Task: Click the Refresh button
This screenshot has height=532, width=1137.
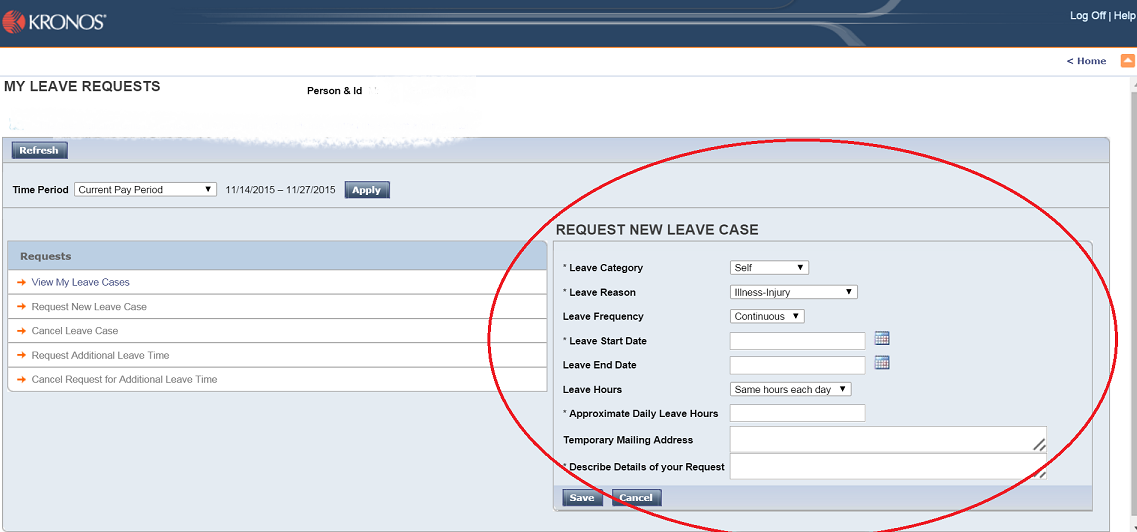Action: point(39,150)
